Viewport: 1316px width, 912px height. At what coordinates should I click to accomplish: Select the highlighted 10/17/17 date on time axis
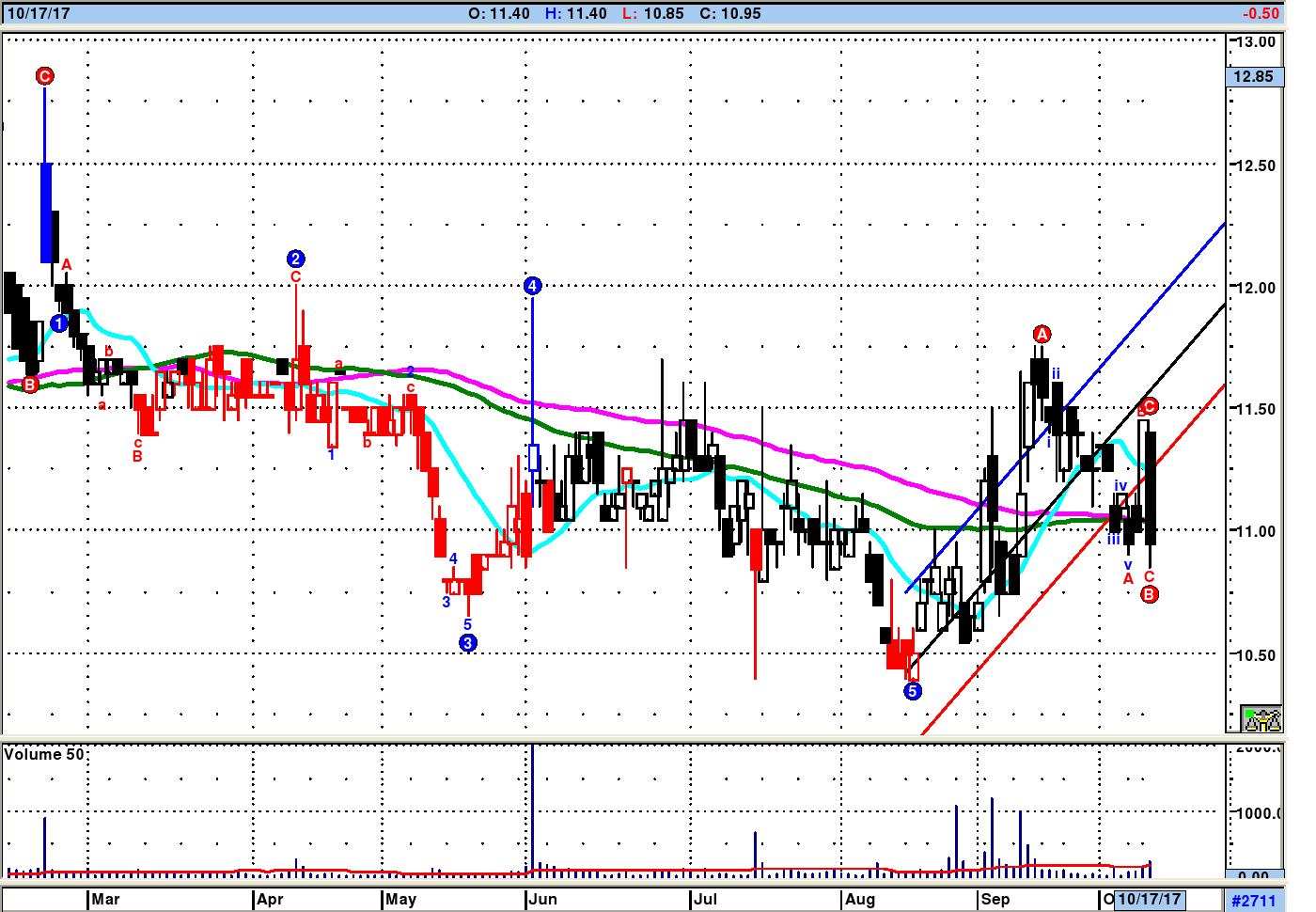point(1149,900)
